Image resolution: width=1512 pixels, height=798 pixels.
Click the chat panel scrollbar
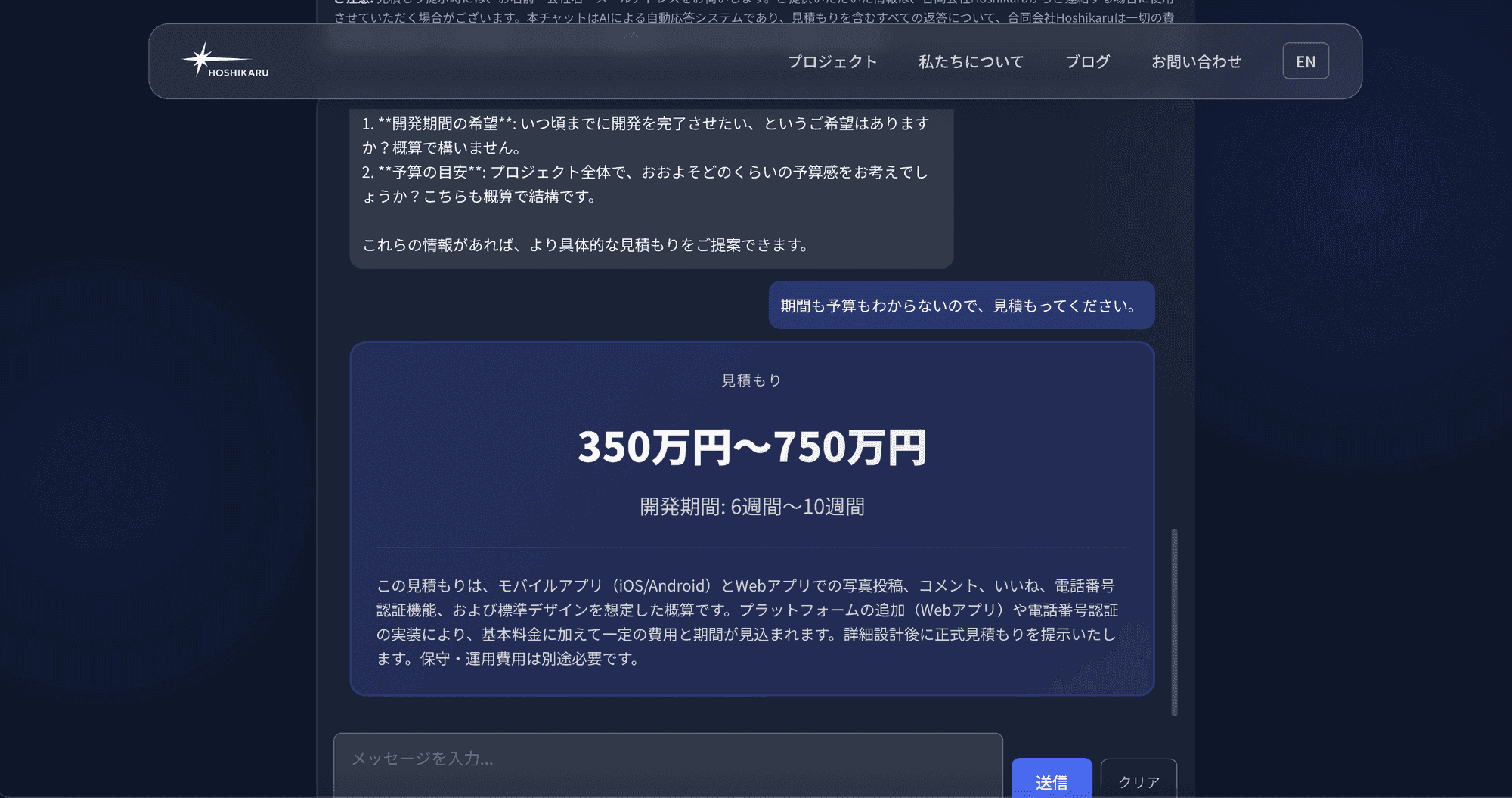[x=1174, y=622]
